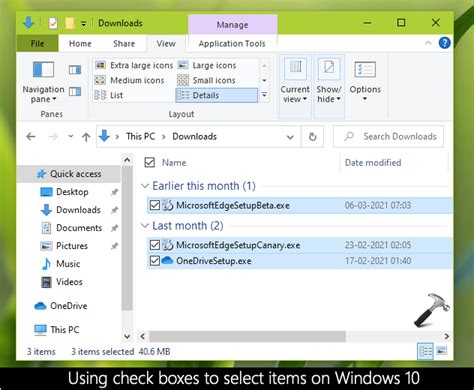The image size is (474, 390).
Task: Go back with the Back arrow
Action: (x=31, y=137)
